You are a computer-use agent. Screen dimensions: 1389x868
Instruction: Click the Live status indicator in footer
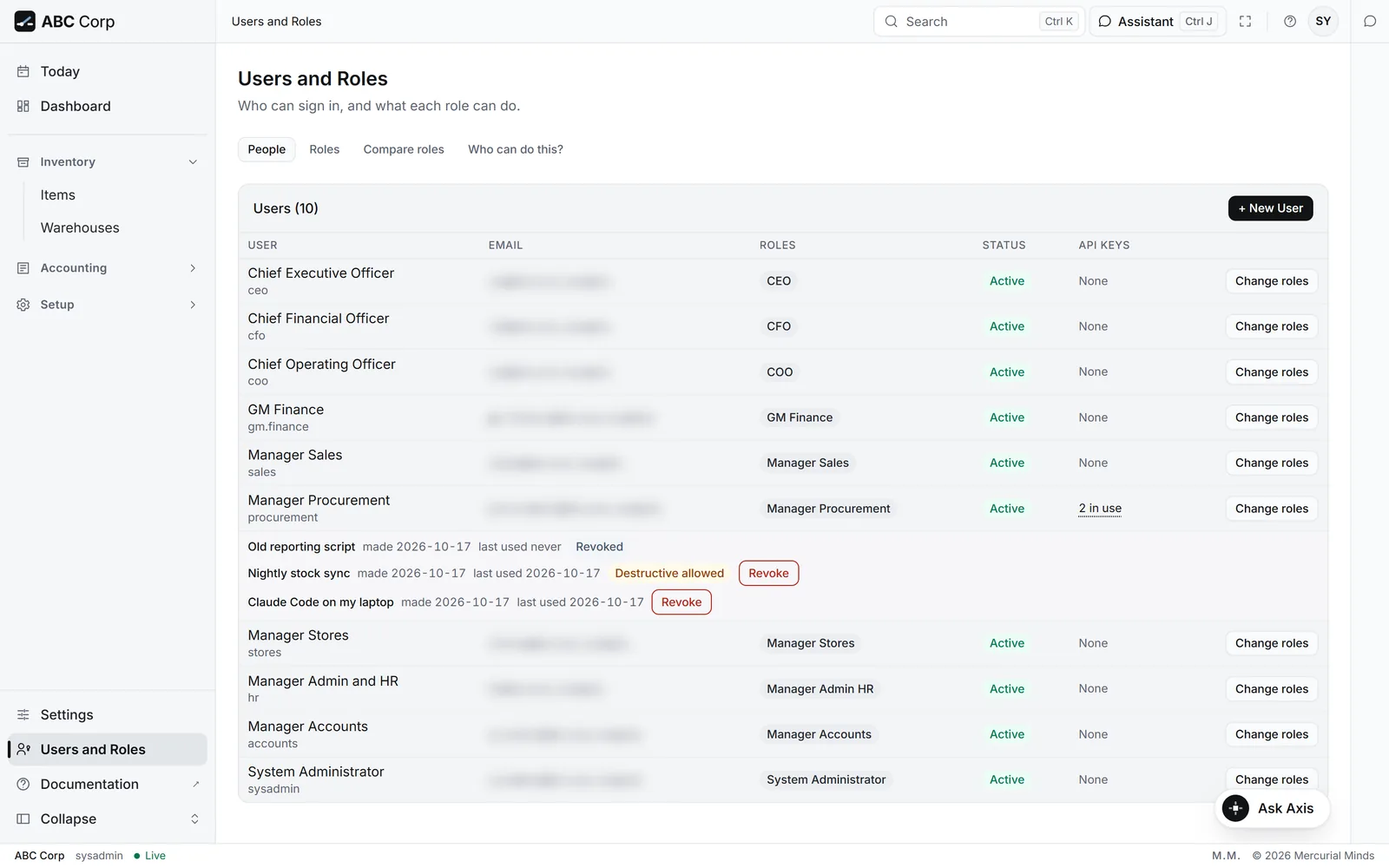[149, 856]
